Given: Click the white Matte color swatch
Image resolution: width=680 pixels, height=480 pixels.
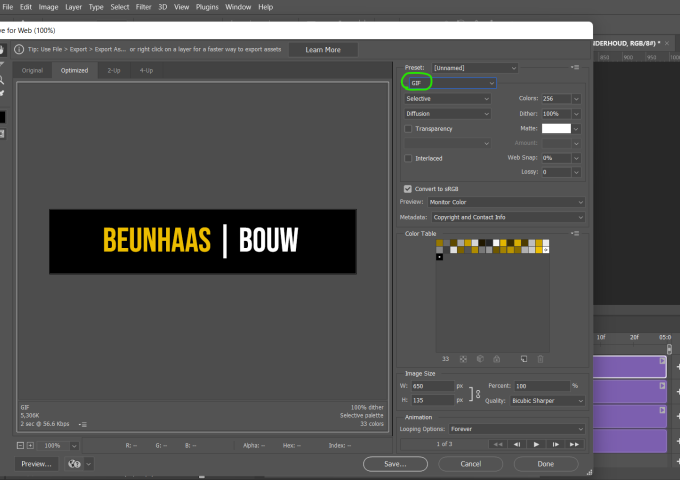Looking at the screenshot, I should point(556,129).
